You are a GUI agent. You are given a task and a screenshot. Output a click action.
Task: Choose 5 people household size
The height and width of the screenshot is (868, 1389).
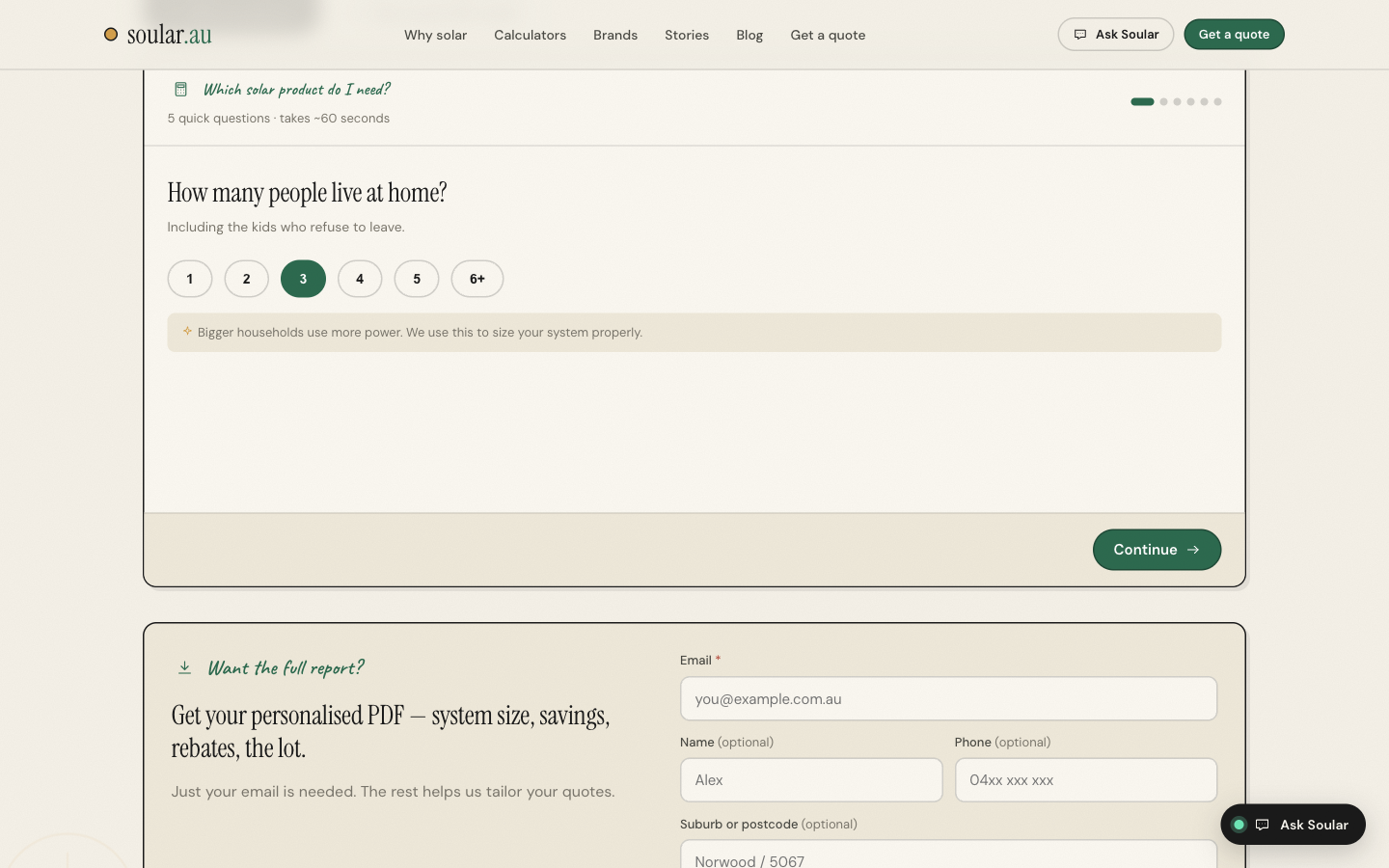[417, 279]
